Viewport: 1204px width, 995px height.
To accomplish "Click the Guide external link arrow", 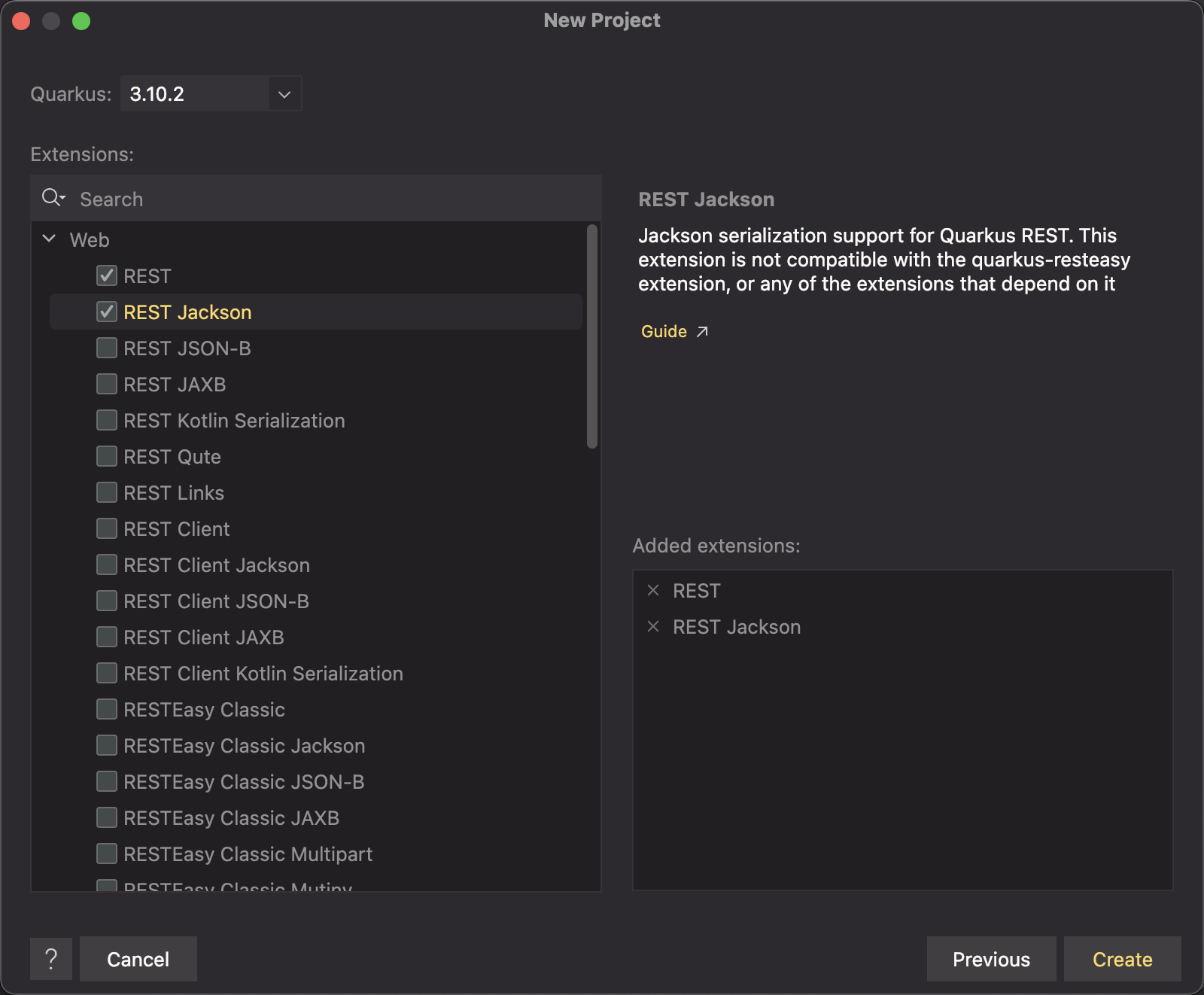I will pyautogui.click(x=702, y=332).
